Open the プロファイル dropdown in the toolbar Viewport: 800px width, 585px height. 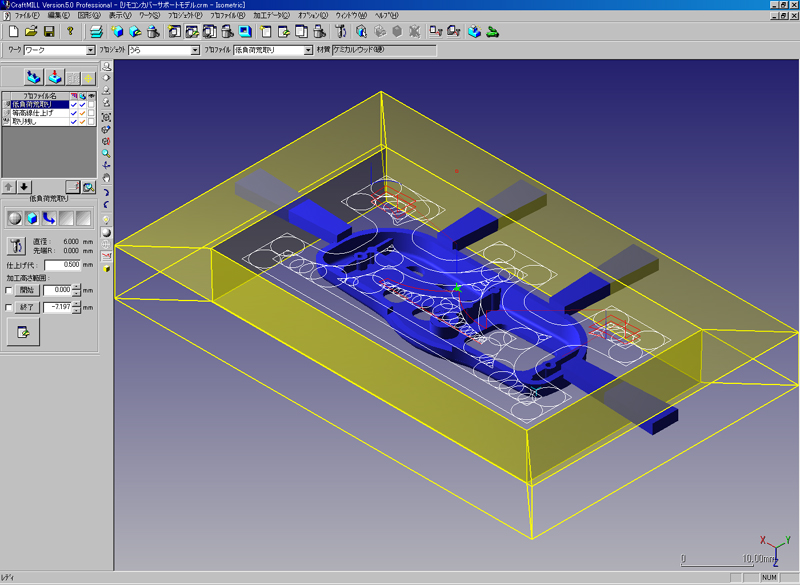point(307,50)
